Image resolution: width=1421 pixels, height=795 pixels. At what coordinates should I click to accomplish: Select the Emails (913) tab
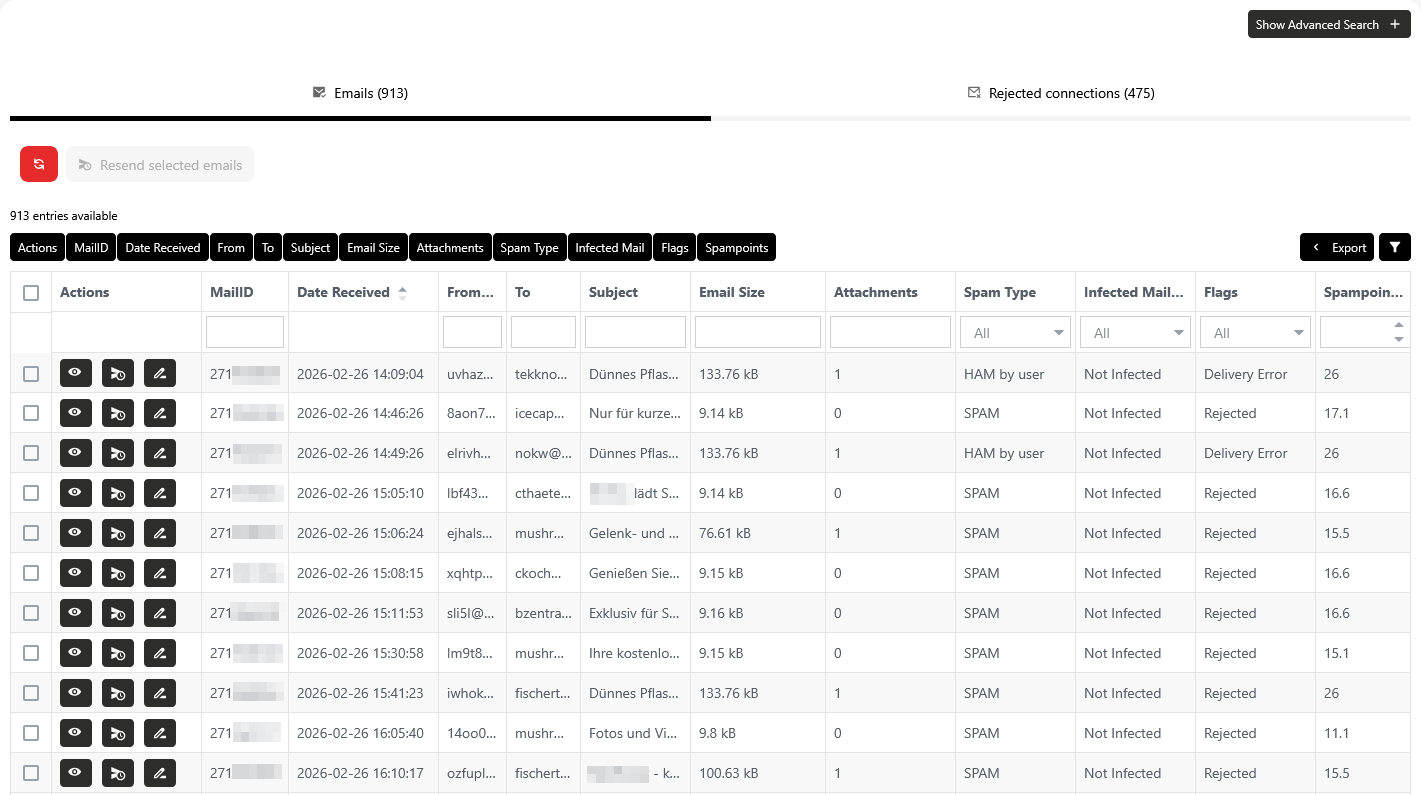click(x=360, y=93)
